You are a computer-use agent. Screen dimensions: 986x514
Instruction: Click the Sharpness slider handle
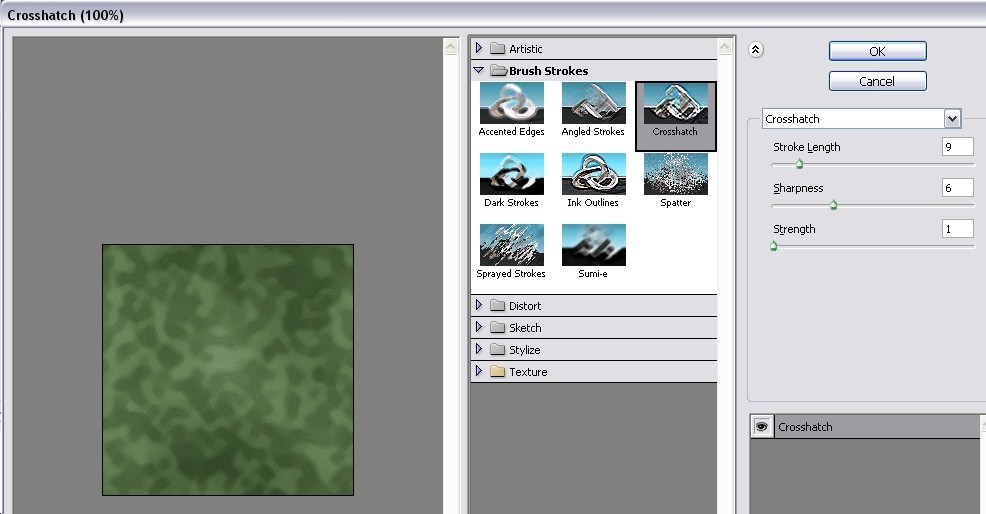tap(833, 205)
